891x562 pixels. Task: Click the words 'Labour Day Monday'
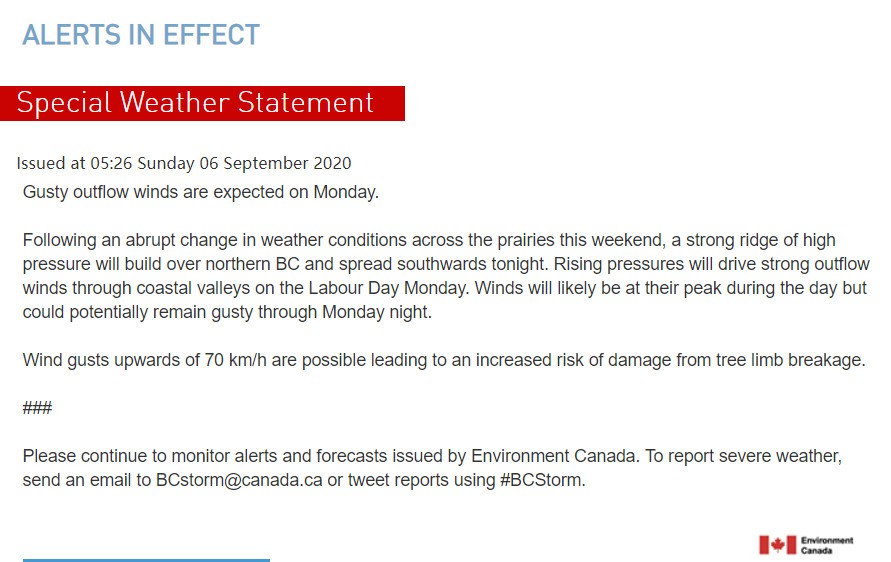(x=389, y=288)
